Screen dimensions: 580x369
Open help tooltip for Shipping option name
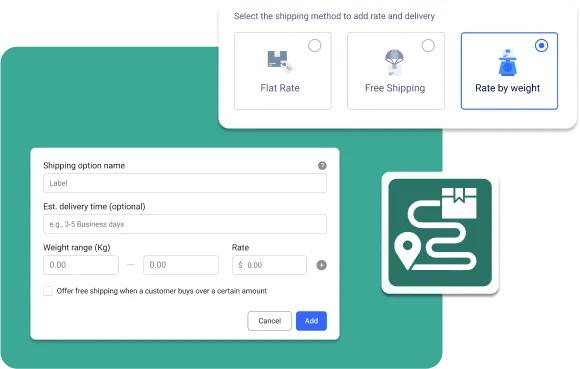point(322,166)
